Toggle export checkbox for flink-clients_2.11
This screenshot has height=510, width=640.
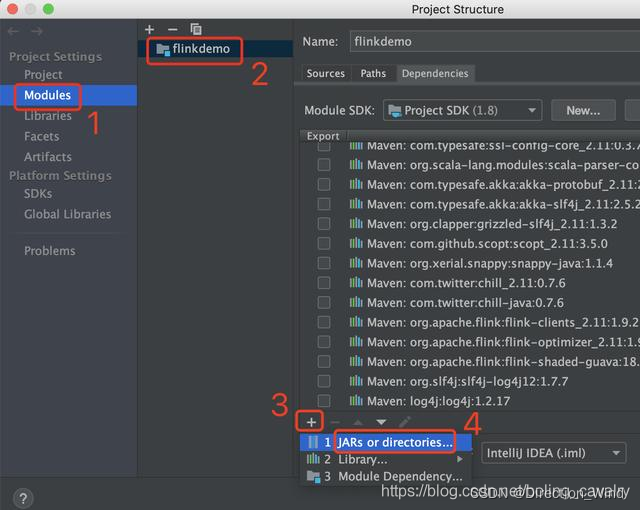tap(324, 322)
